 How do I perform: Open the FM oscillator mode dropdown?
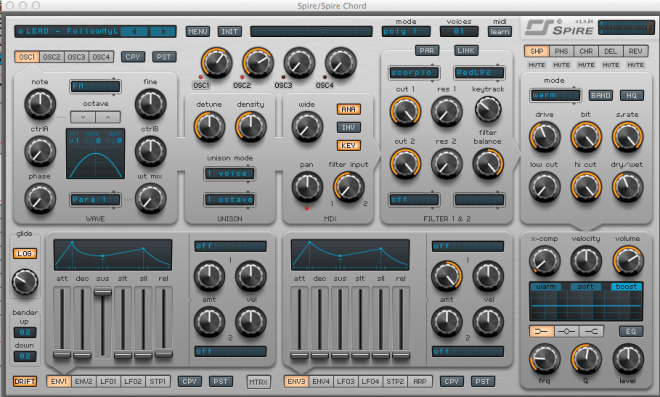tap(95, 86)
